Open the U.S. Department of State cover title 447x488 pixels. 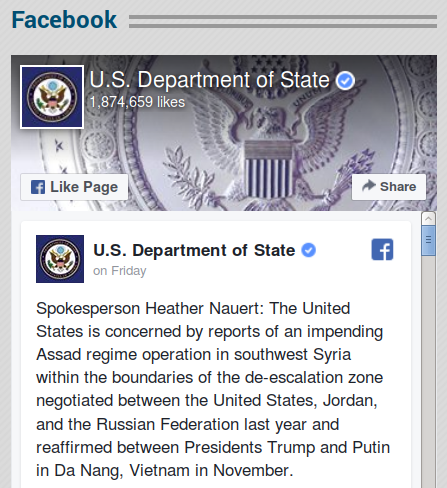pyautogui.click(x=209, y=80)
